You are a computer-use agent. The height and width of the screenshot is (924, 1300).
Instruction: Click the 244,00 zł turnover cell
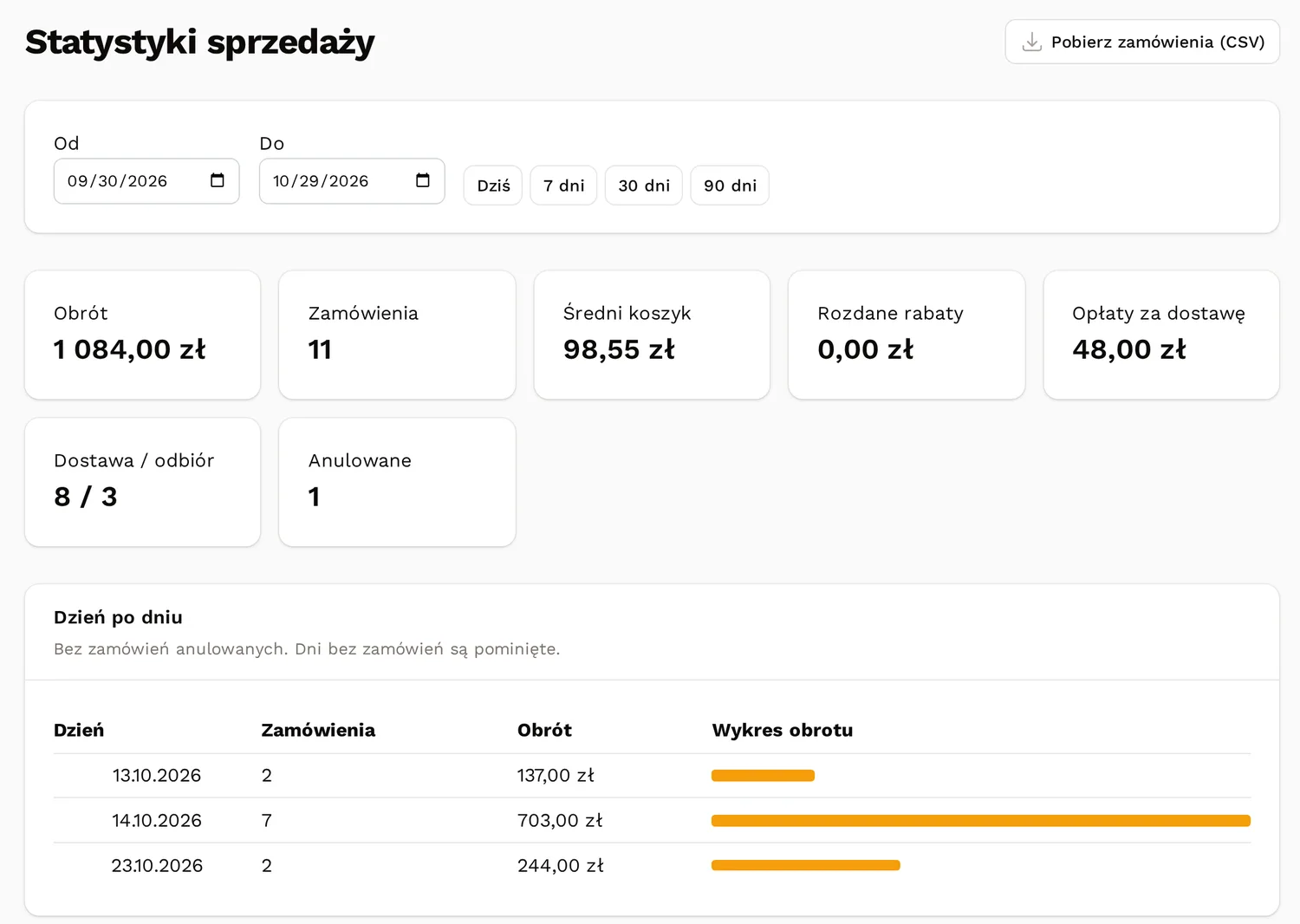pos(561,865)
